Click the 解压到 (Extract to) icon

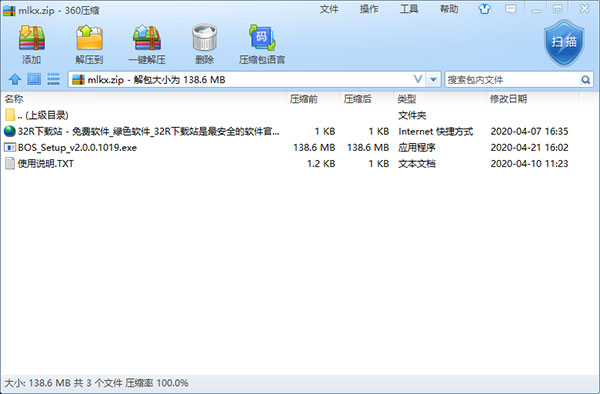pos(89,38)
